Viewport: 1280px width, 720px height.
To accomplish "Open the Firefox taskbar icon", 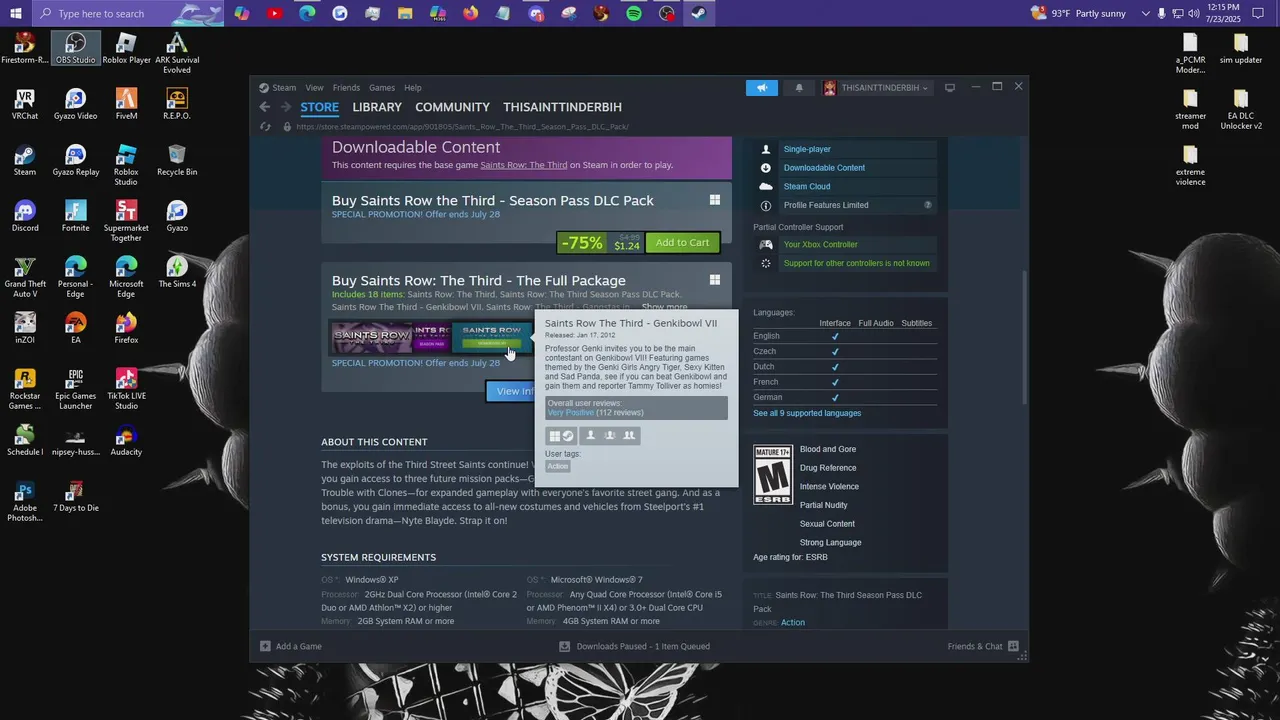I will 470,13.
